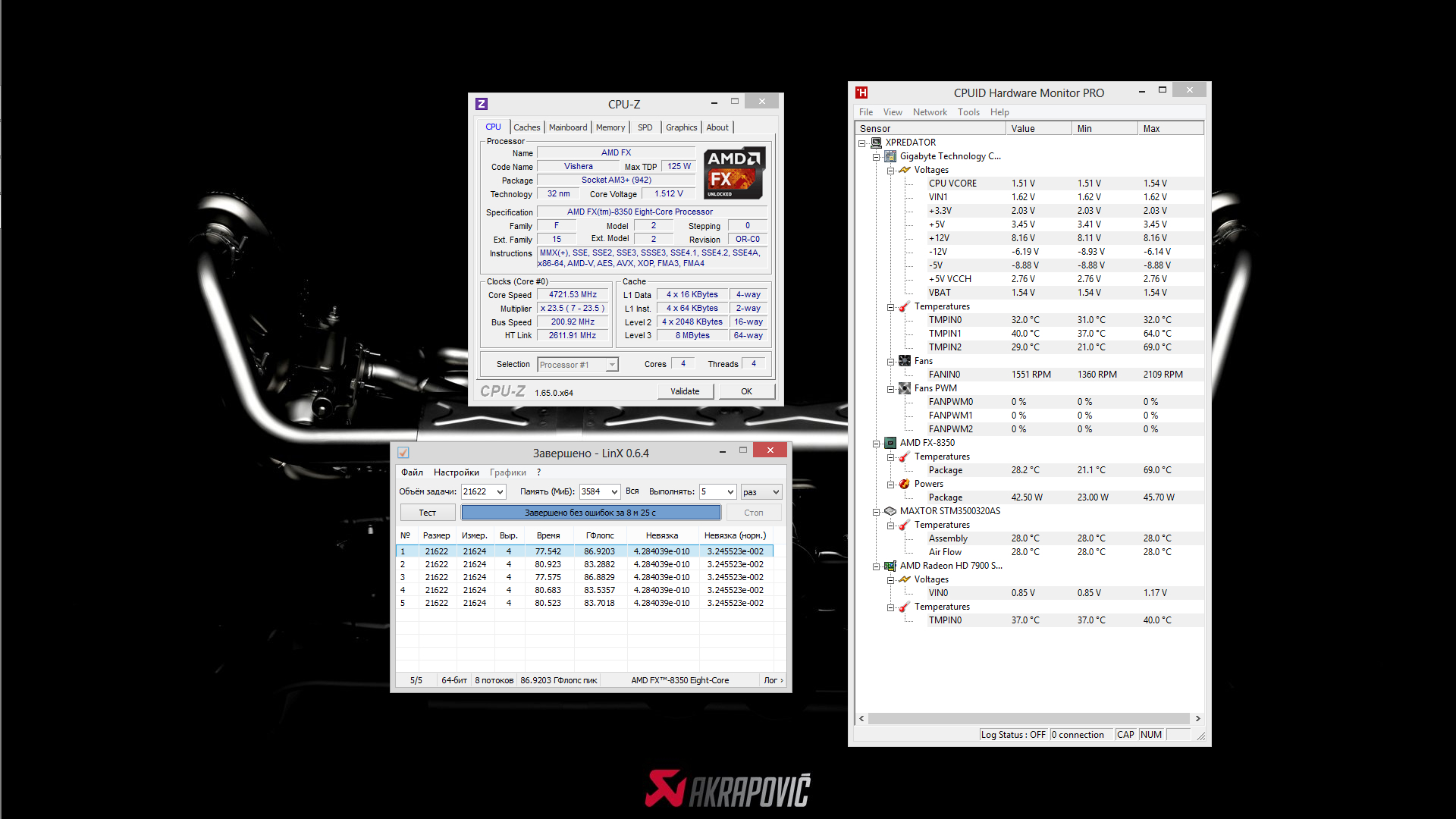This screenshot has height=819, width=1456.
Task: Click the HWMonitor scrollbar left arrow
Action: [861, 718]
